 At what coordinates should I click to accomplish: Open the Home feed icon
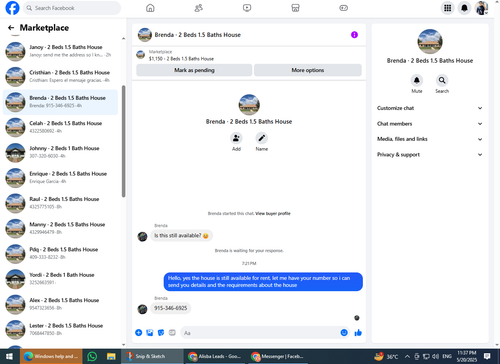pos(150,8)
